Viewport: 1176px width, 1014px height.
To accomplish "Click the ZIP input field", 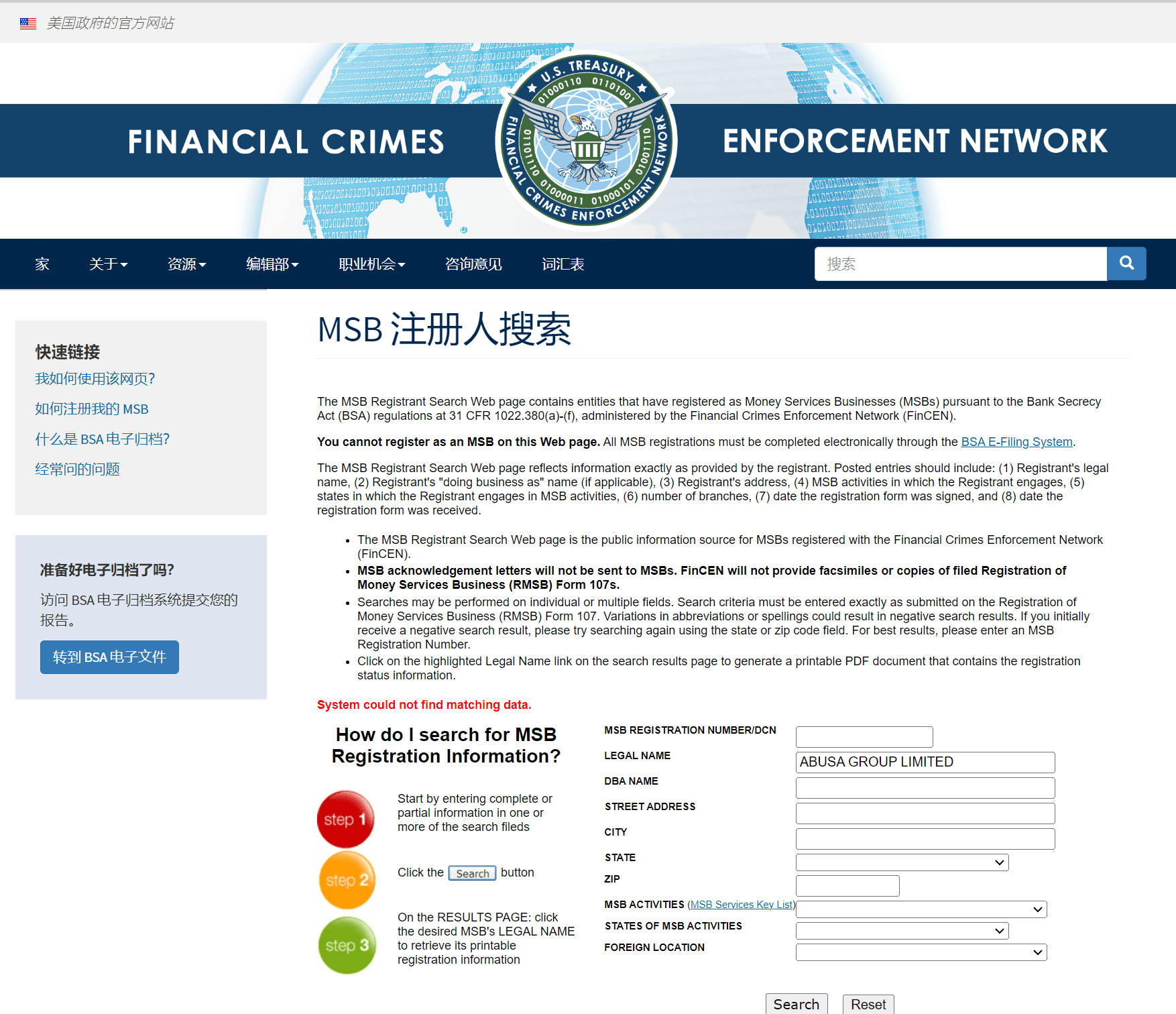I will (847, 886).
